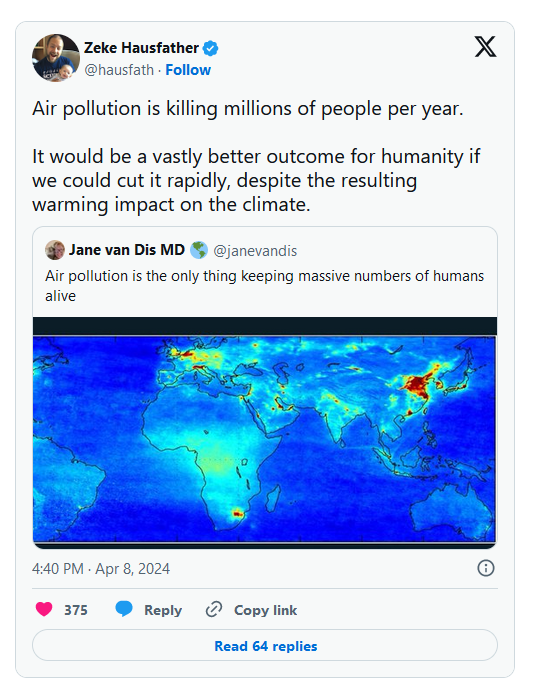Click the copy link chain icon

coord(214,609)
